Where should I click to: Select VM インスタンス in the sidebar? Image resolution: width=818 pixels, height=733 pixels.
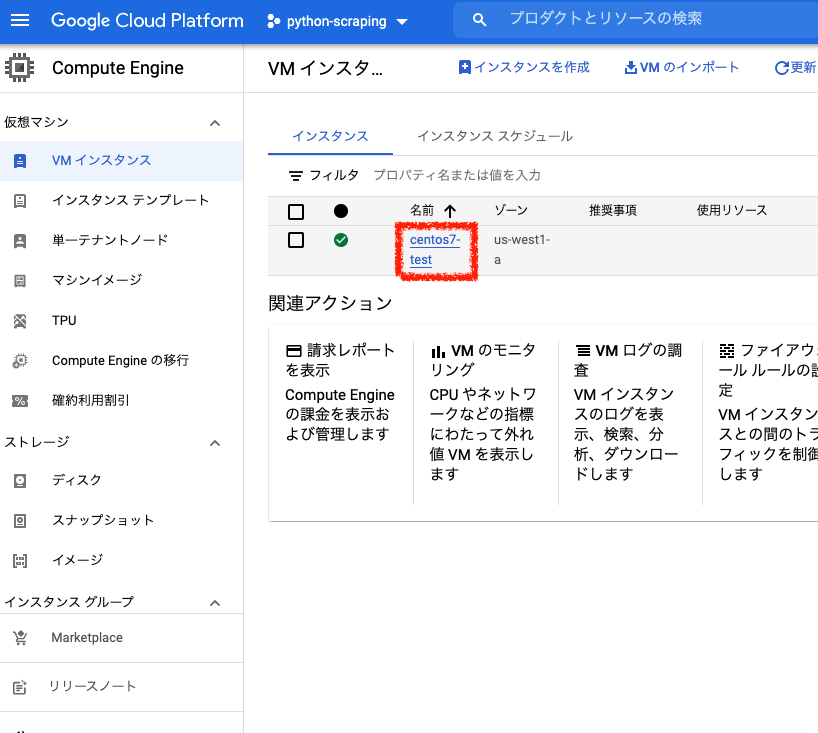pos(122,161)
